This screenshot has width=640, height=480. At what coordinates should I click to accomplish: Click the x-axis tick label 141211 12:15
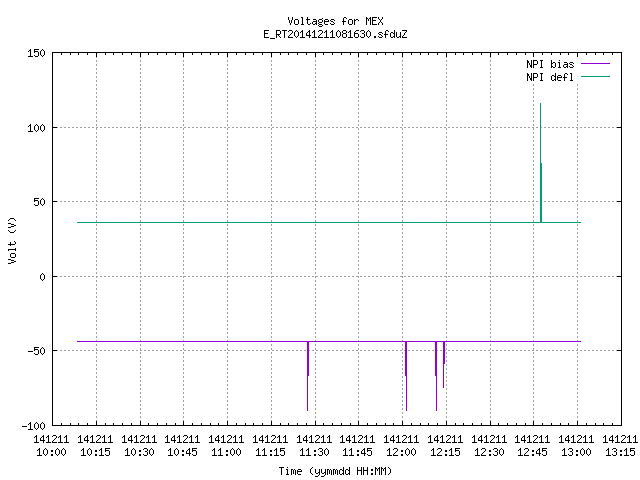click(x=445, y=446)
